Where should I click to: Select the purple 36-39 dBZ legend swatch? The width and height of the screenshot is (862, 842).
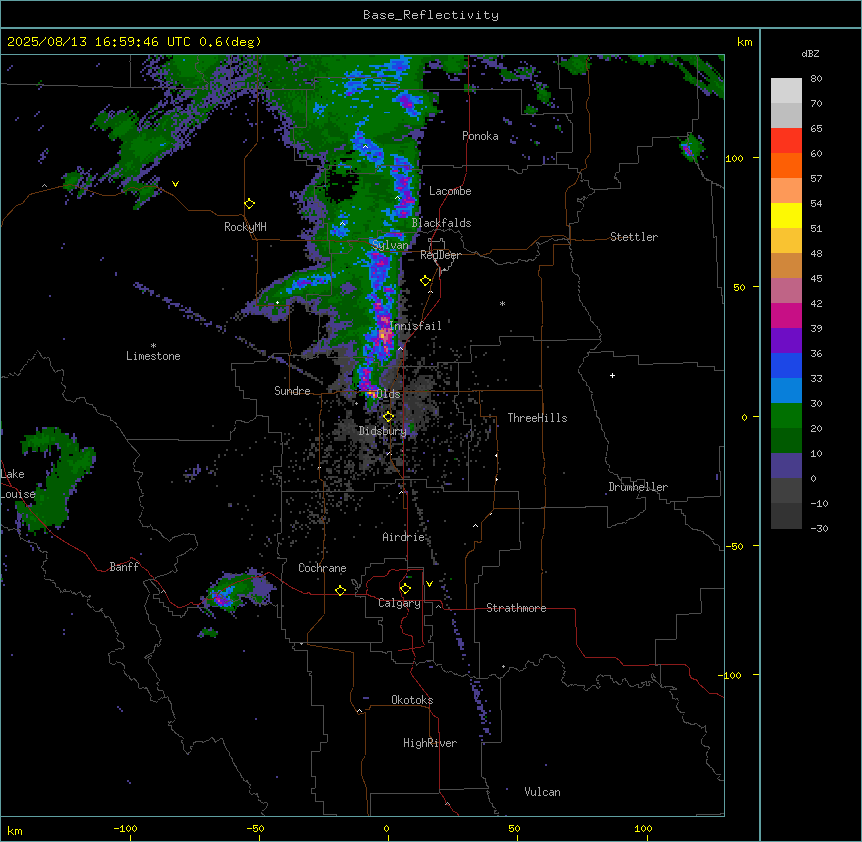click(x=786, y=341)
